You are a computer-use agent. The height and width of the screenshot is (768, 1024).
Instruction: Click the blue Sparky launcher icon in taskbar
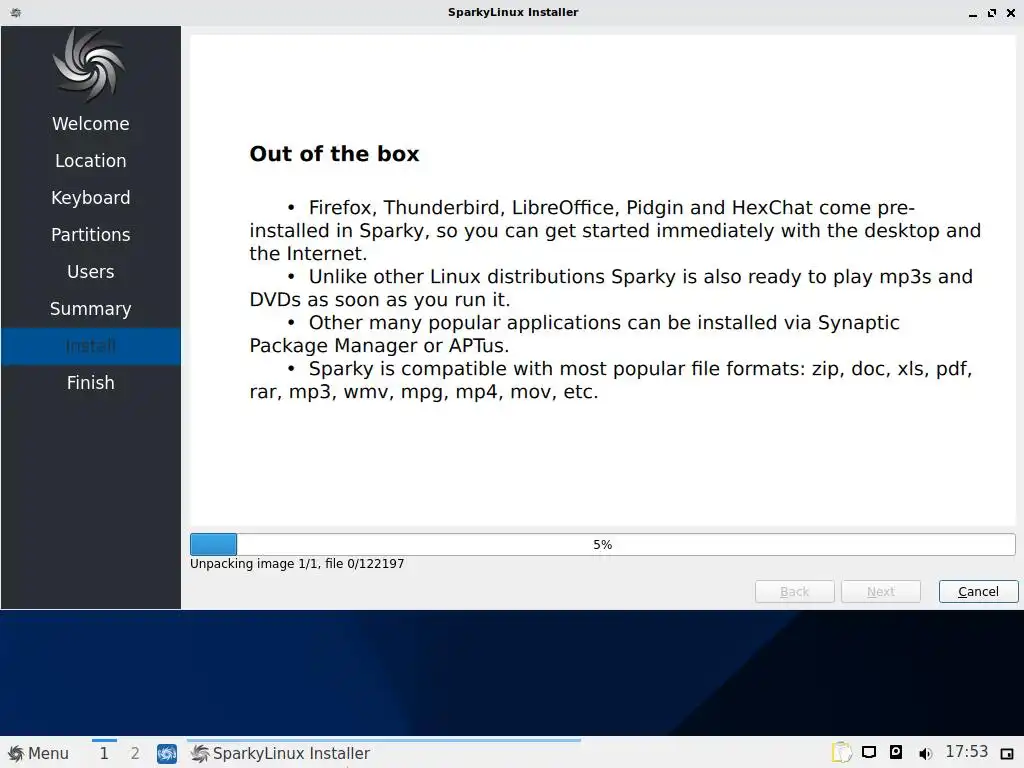(x=167, y=754)
